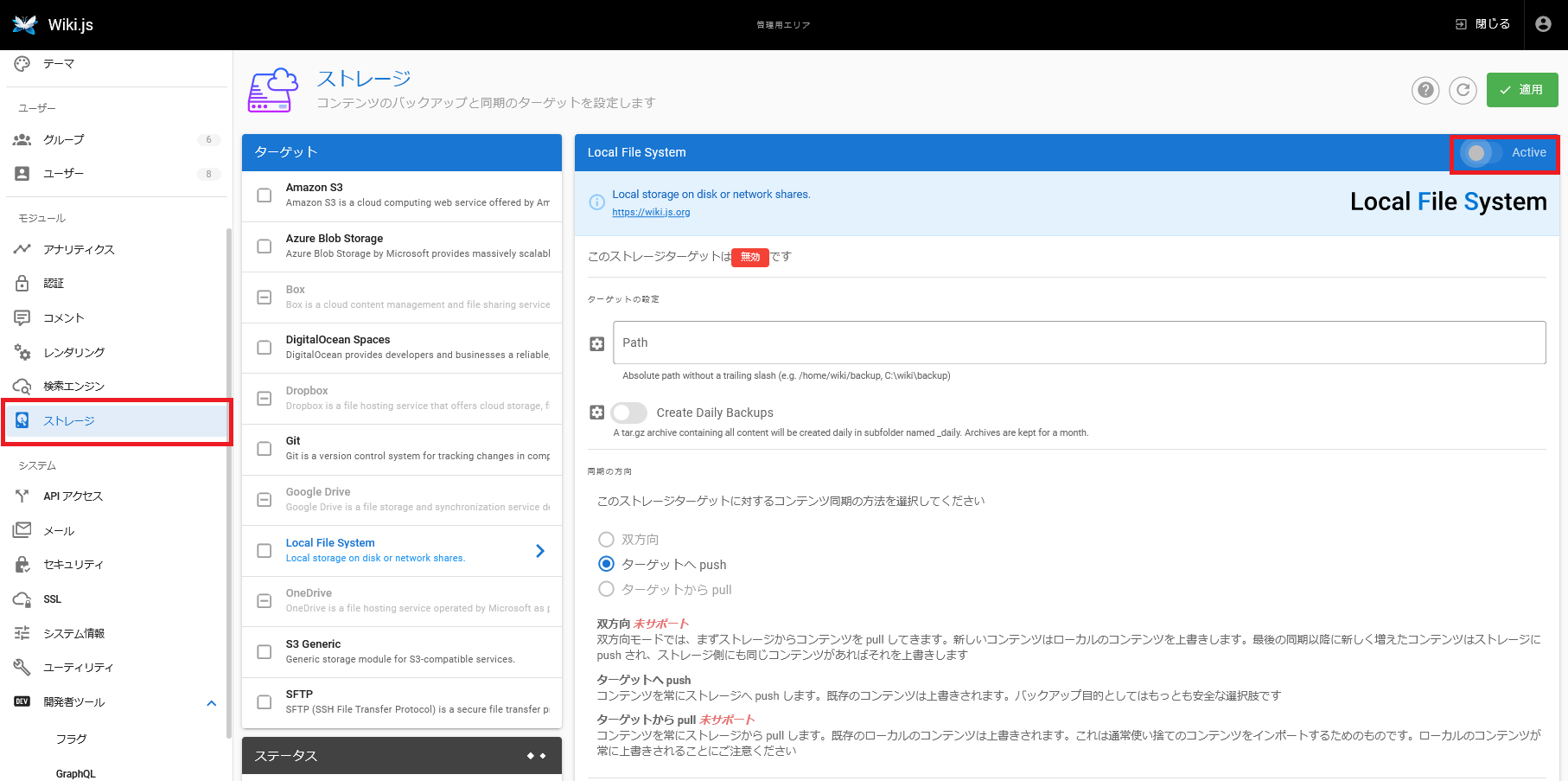
Task: Click into the Path input field
Action: 1079,342
